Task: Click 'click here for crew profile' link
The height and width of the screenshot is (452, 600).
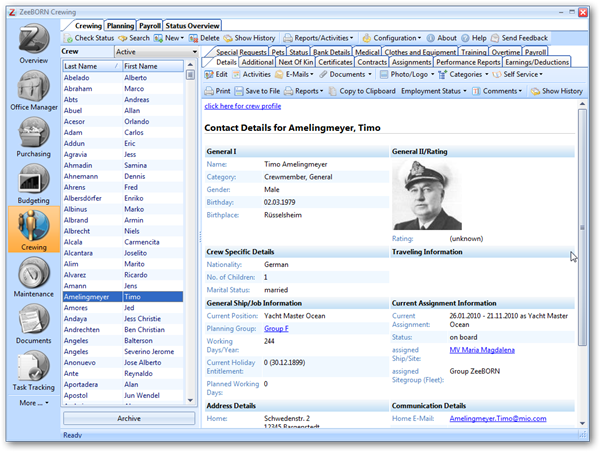Action: [243, 106]
